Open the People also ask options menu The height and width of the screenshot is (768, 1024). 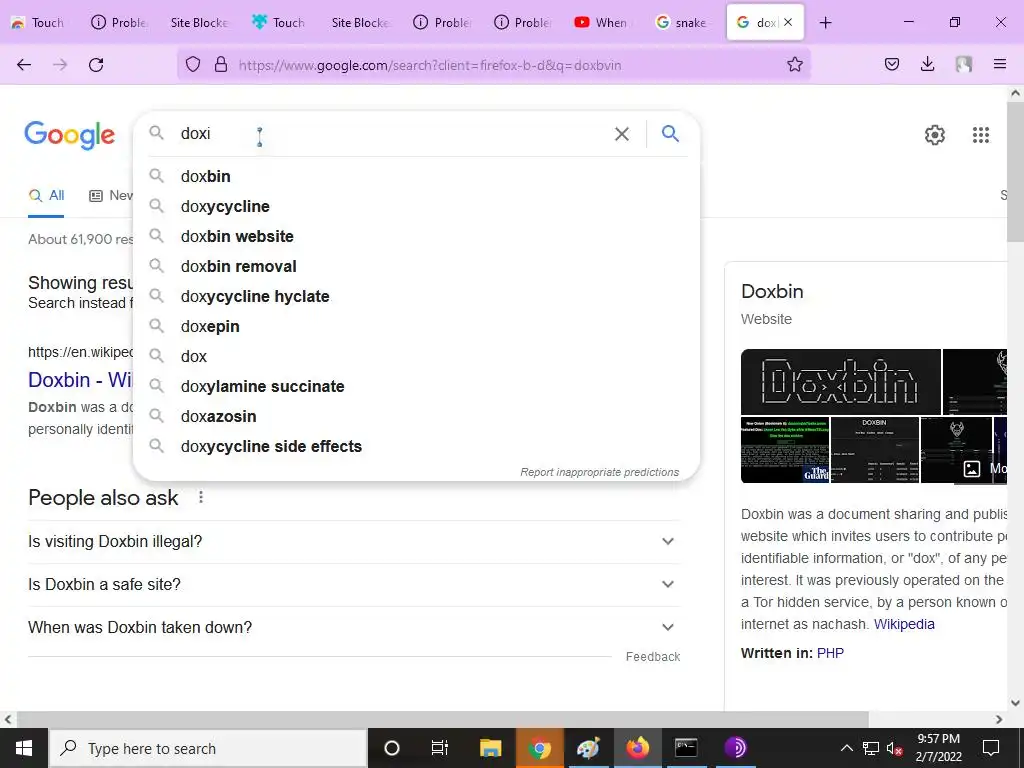point(201,498)
